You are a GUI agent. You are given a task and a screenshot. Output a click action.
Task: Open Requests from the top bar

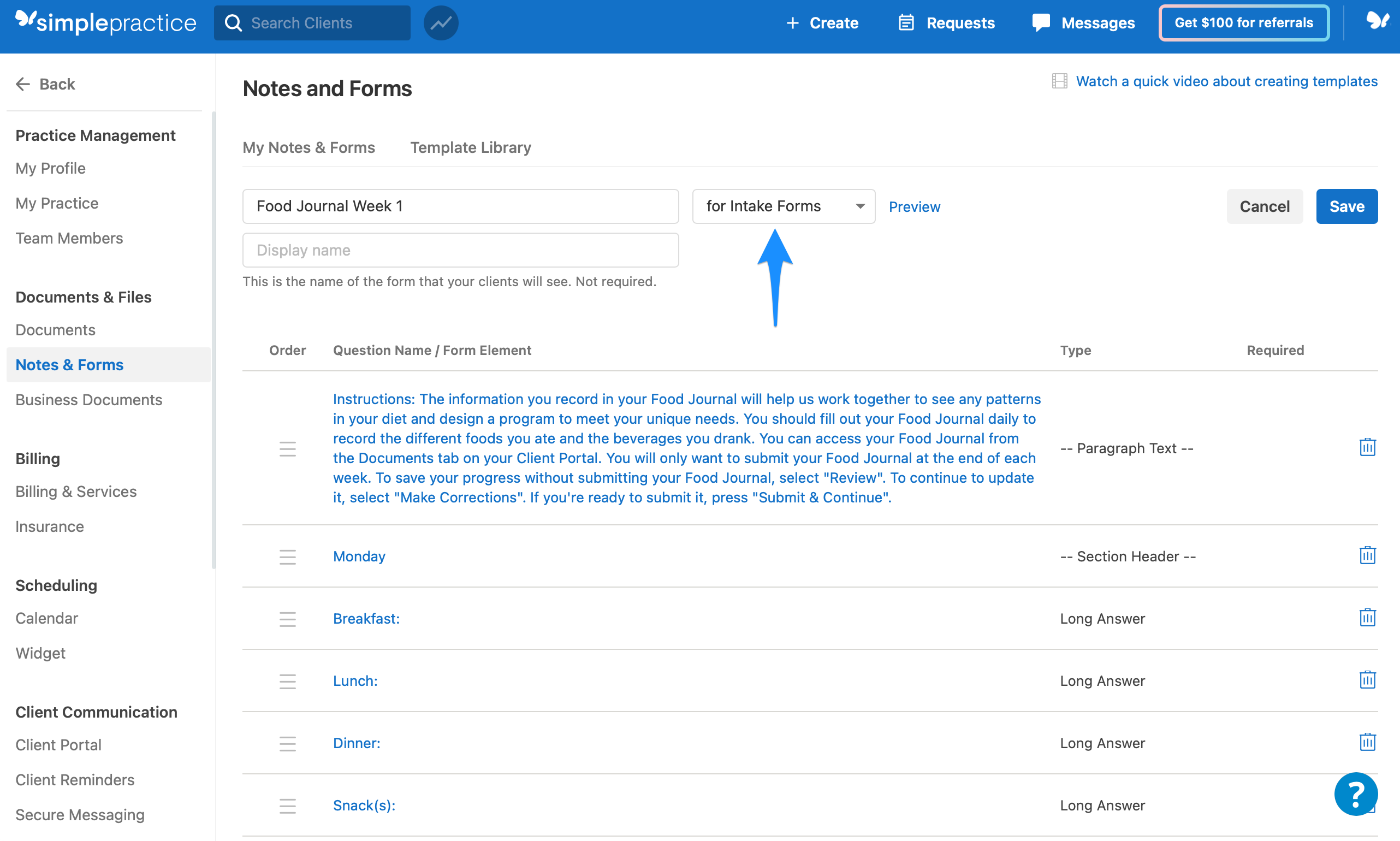click(947, 23)
